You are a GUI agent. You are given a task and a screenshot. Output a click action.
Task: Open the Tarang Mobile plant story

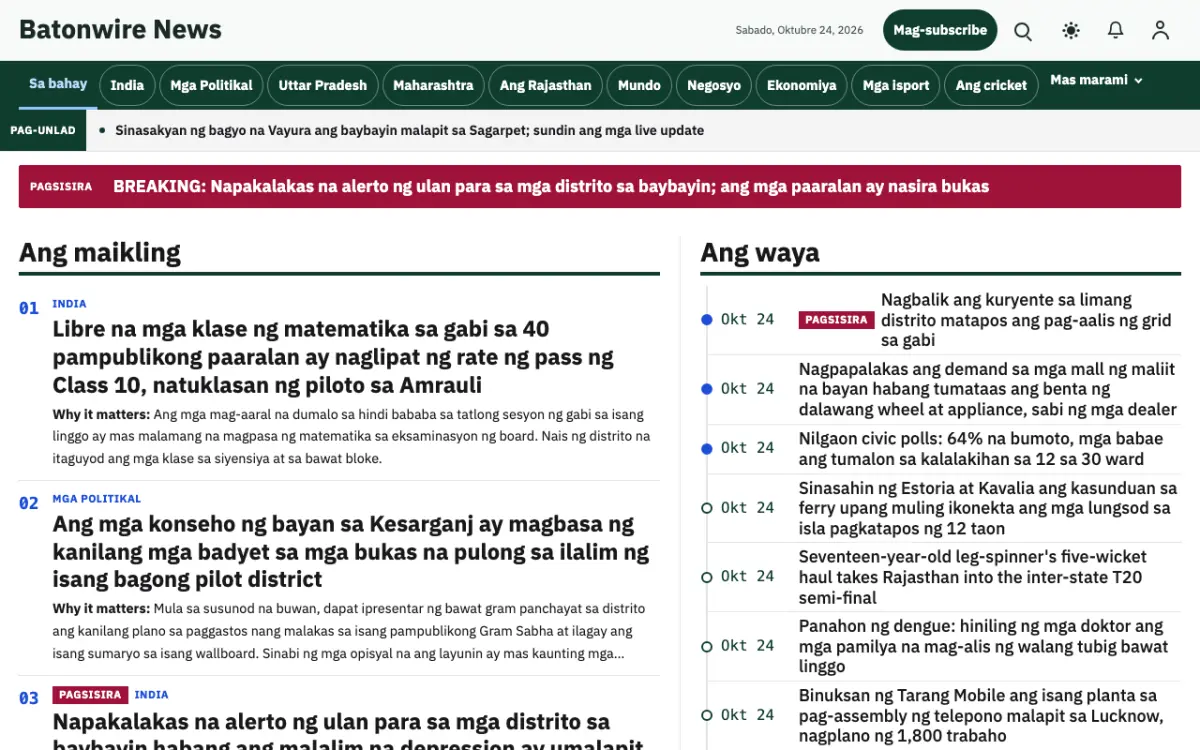coord(981,715)
